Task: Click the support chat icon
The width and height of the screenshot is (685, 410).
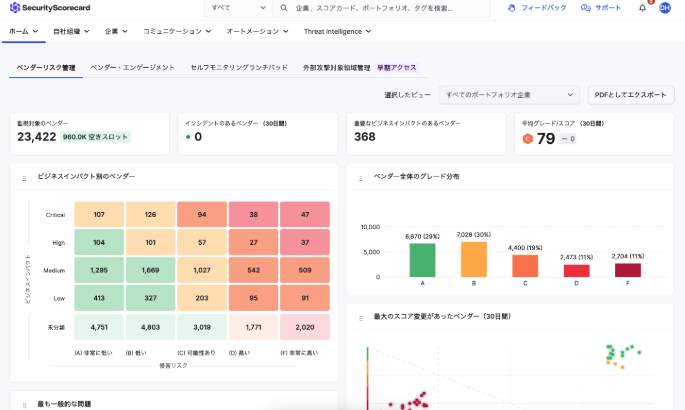Action: [x=586, y=8]
